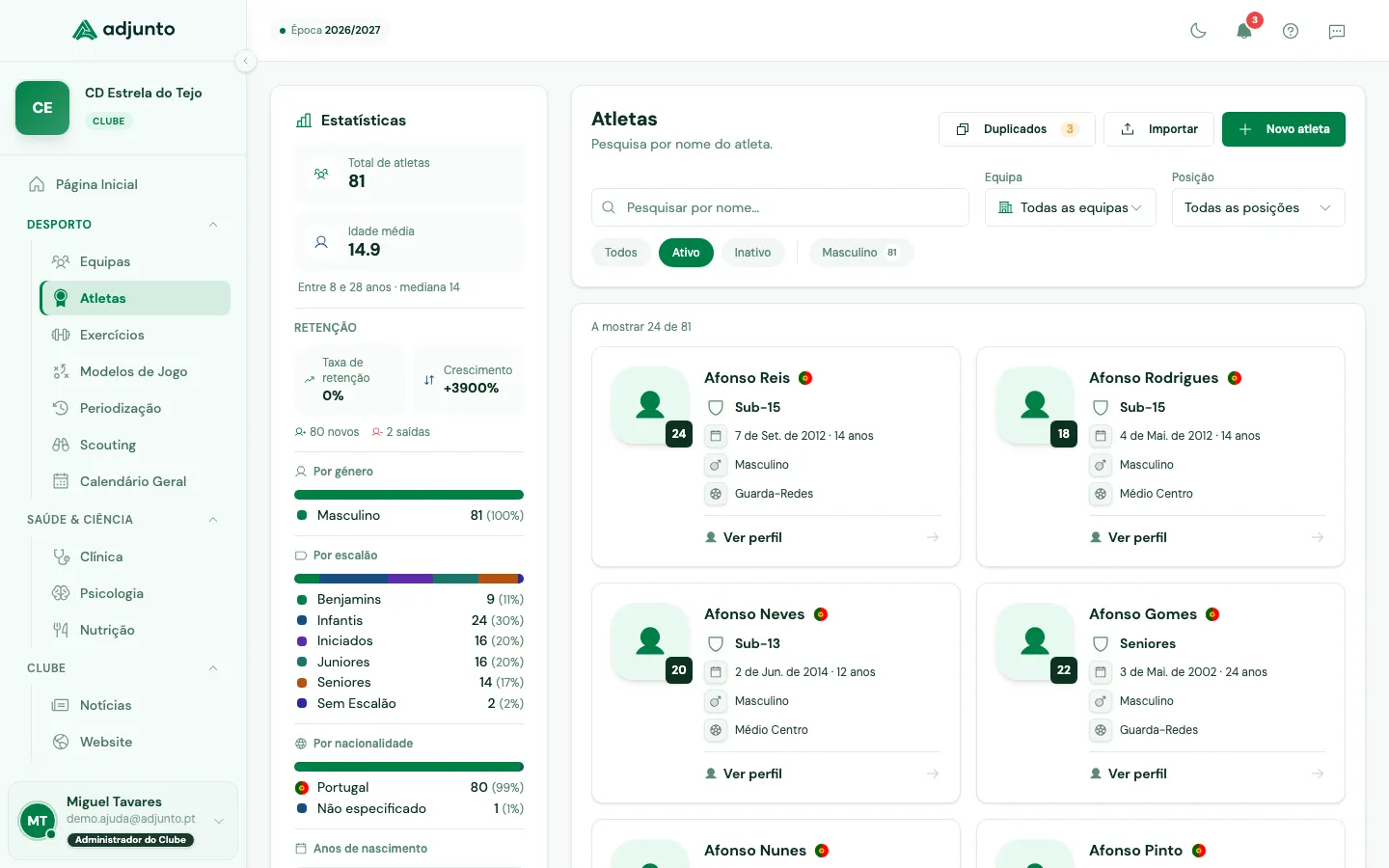Click Afonso Rodrigues avatar thumbnail
The height and width of the screenshot is (868, 1389).
1035,405
